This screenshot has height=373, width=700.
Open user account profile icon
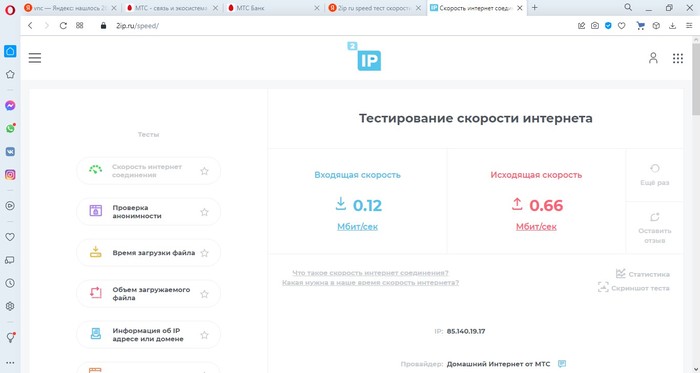point(653,58)
